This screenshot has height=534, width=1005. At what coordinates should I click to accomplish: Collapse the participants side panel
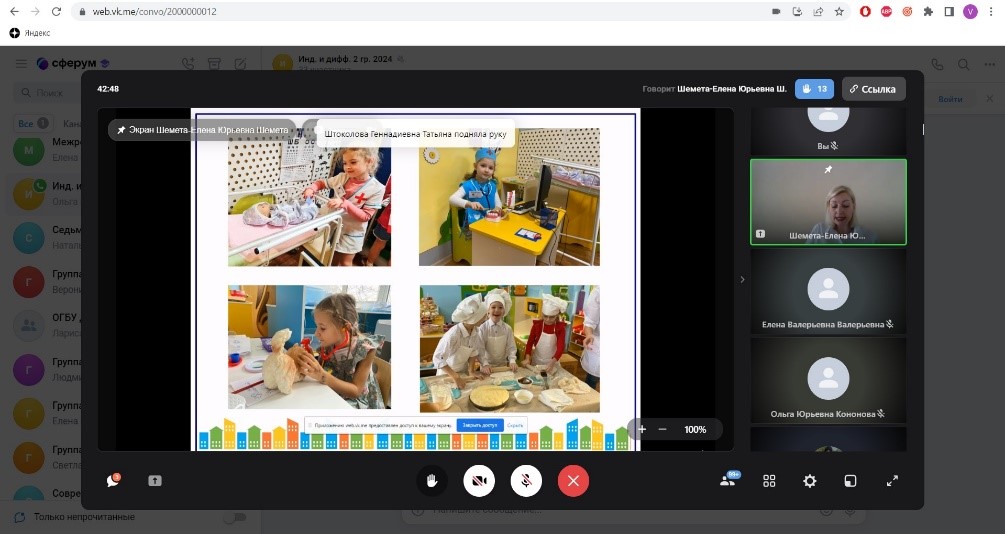click(x=742, y=280)
